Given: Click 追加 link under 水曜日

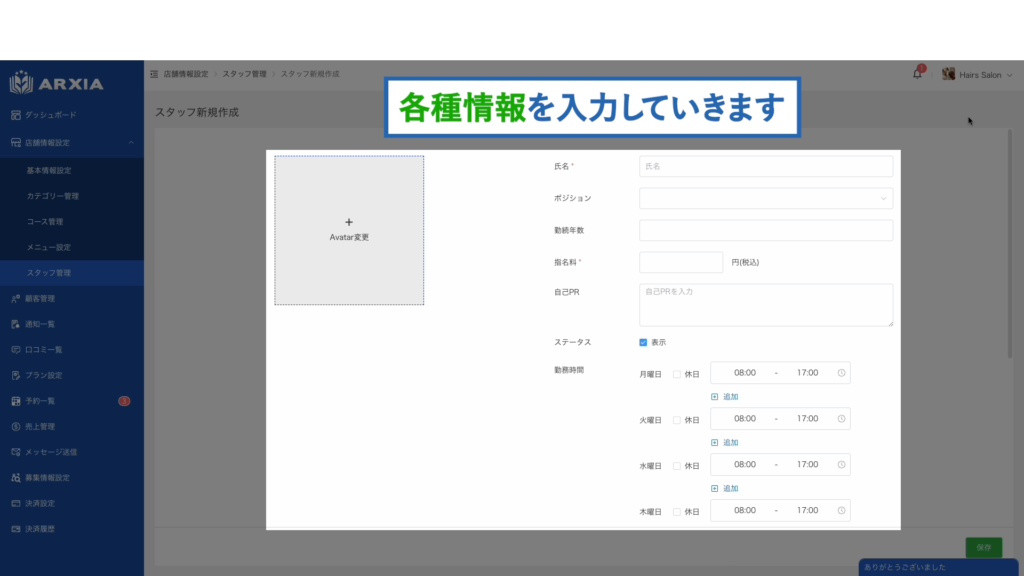Looking at the screenshot, I should [x=731, y=488].
